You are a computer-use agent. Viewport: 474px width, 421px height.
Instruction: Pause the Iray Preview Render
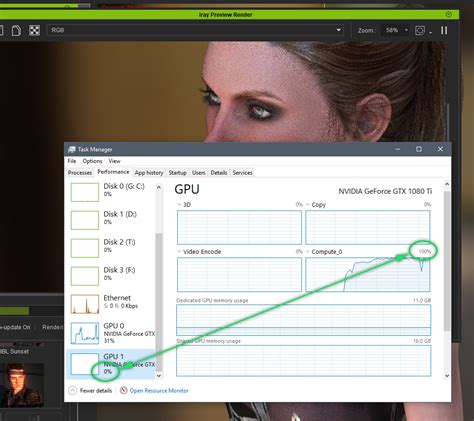click(x=444, y=30)
